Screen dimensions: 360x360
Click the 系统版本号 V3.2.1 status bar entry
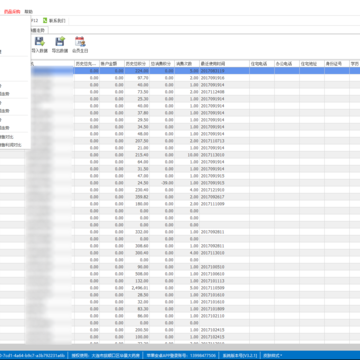point(239,355)
